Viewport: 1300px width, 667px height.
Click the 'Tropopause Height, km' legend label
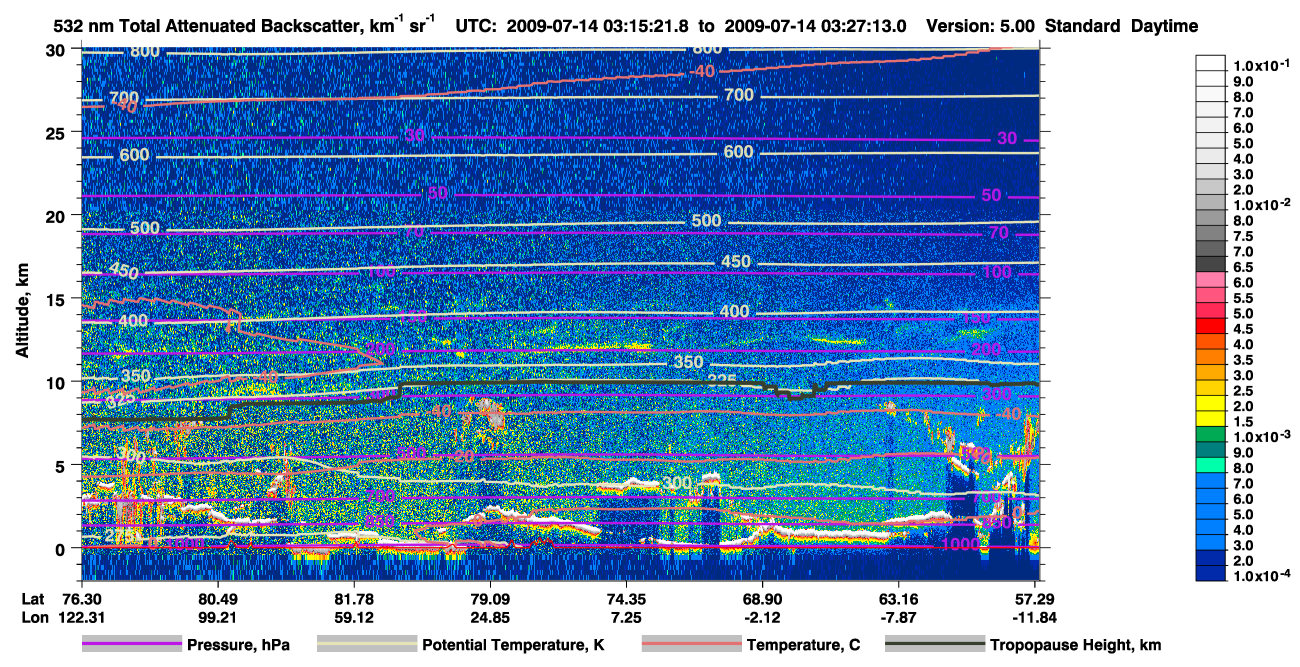click(x=1076, y=645)
